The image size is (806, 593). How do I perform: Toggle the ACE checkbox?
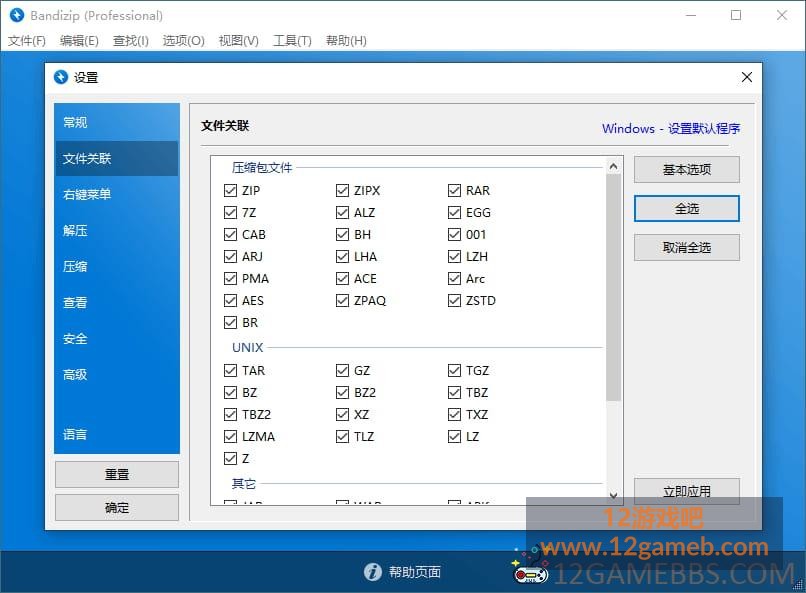coord(342,279)
